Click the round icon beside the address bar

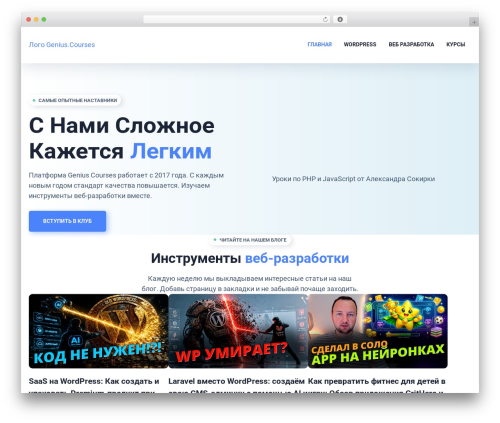click(x=340, y=20)
